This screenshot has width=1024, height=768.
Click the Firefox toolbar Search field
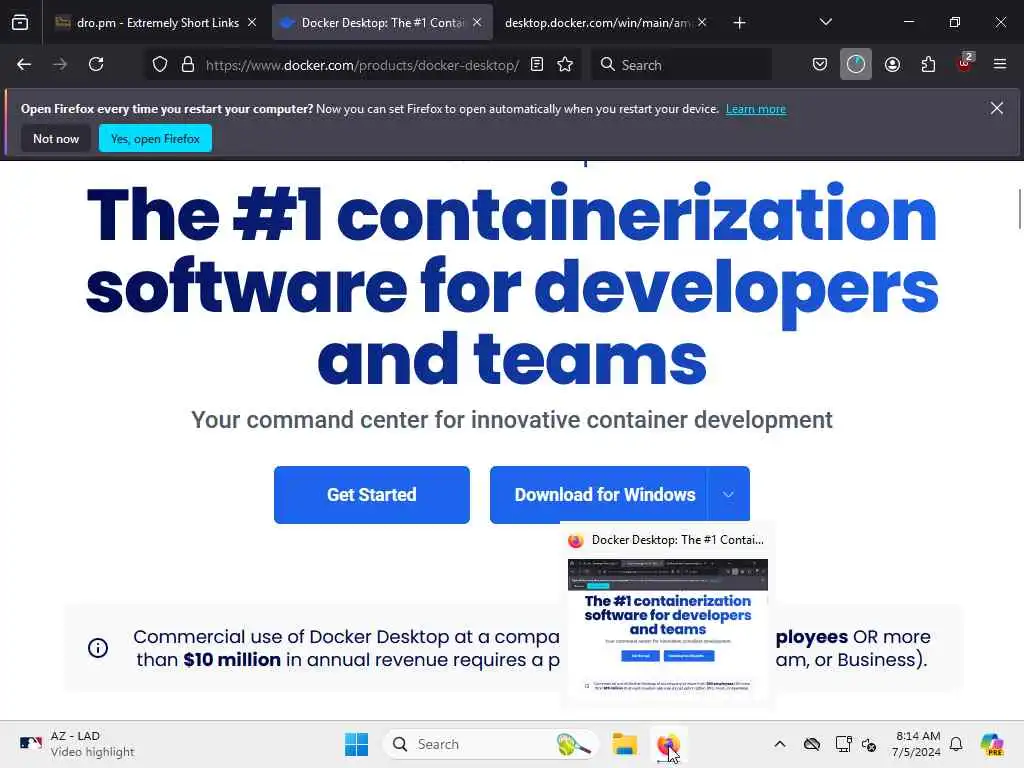point(681,65)
